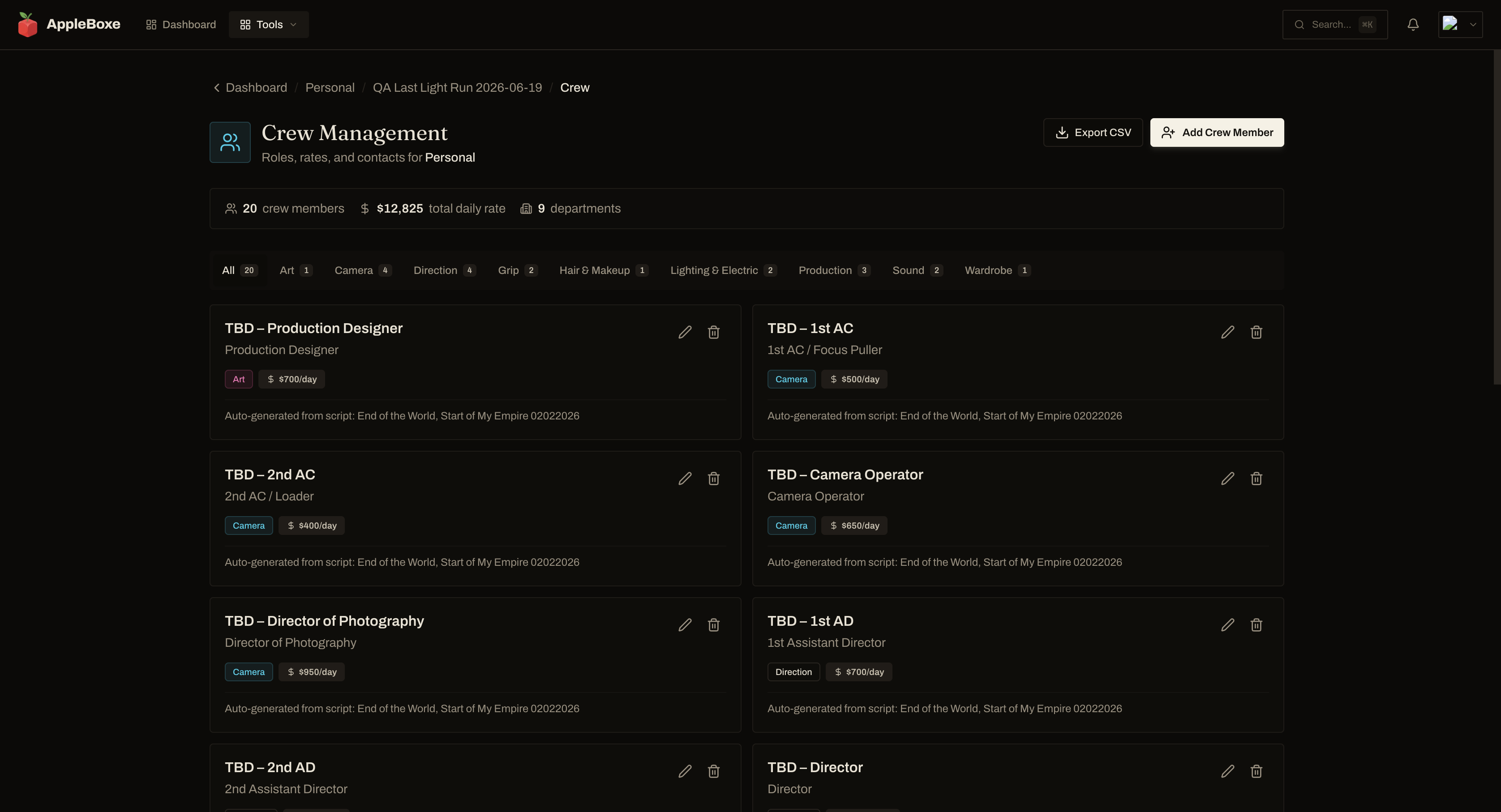This screenshot has height=812, width=1501.
Task: Delete the TBD – Director of Photography member
Action: [713, 625]
